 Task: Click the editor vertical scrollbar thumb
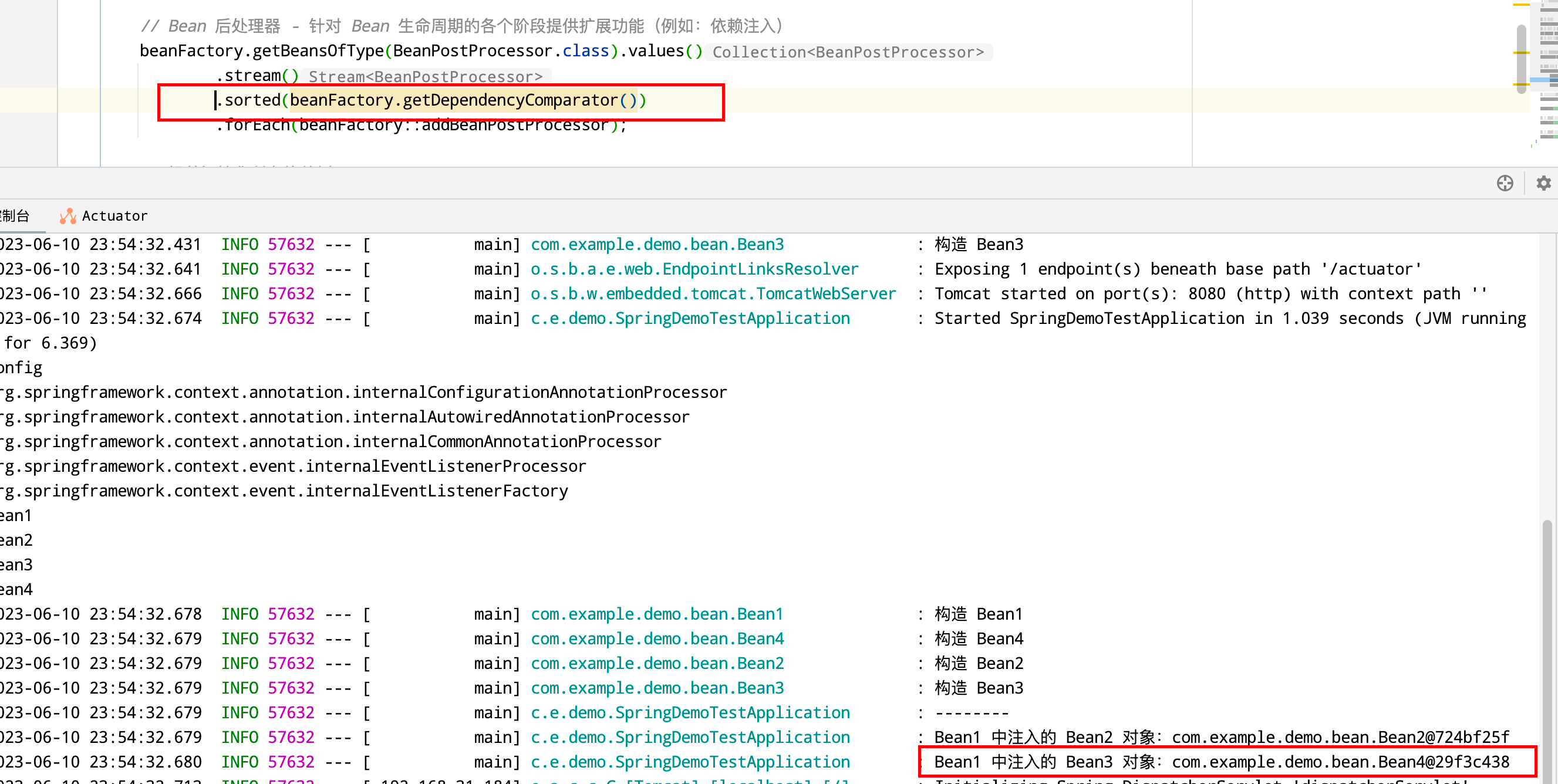[x=1521, y=58]
